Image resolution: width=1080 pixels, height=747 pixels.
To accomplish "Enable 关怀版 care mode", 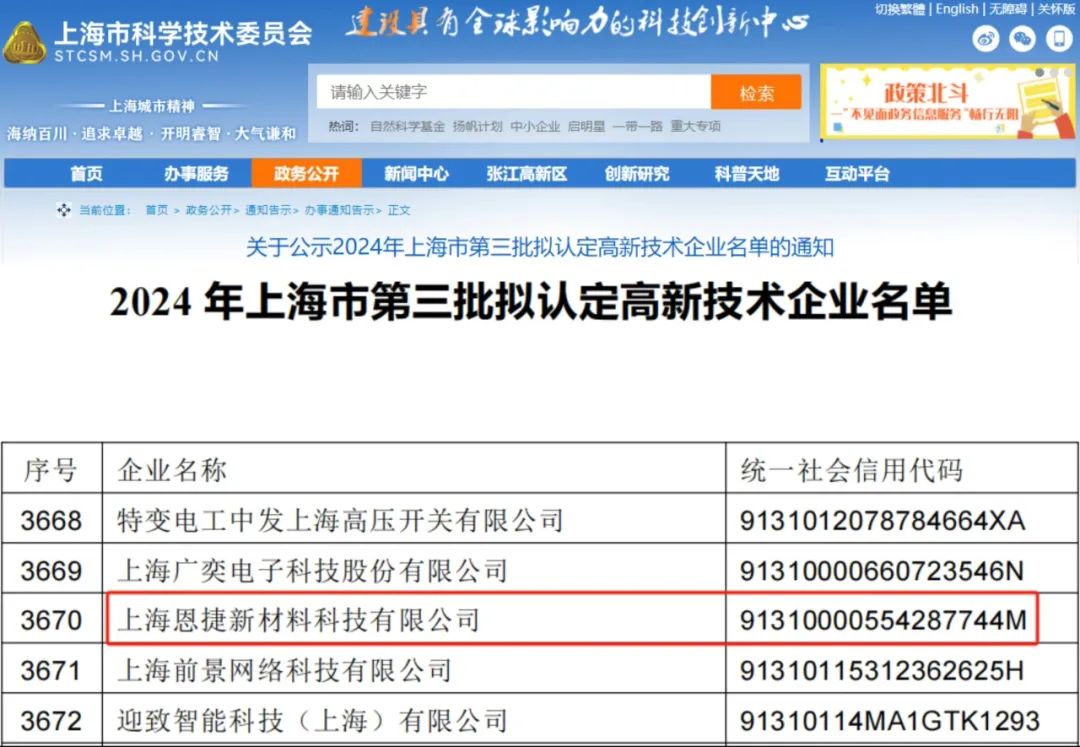I will (1056, 9).
